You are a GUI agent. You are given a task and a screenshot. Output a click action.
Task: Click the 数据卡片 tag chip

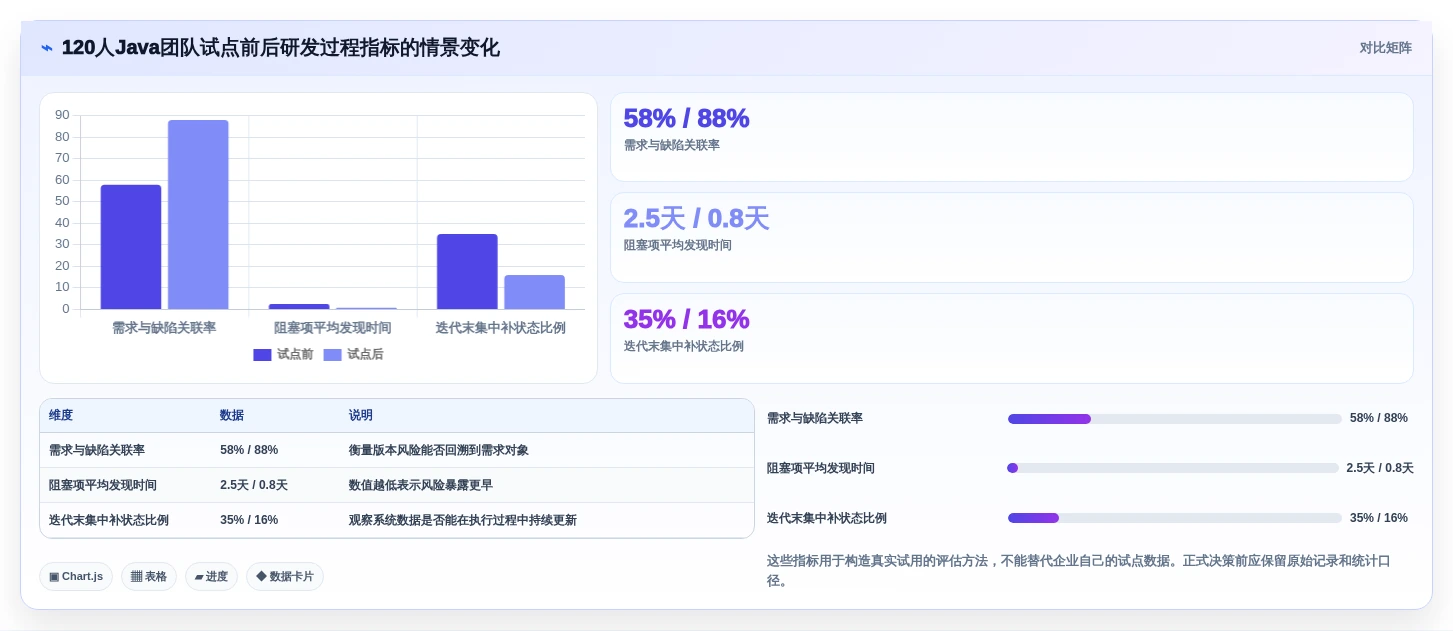[285, 576]
